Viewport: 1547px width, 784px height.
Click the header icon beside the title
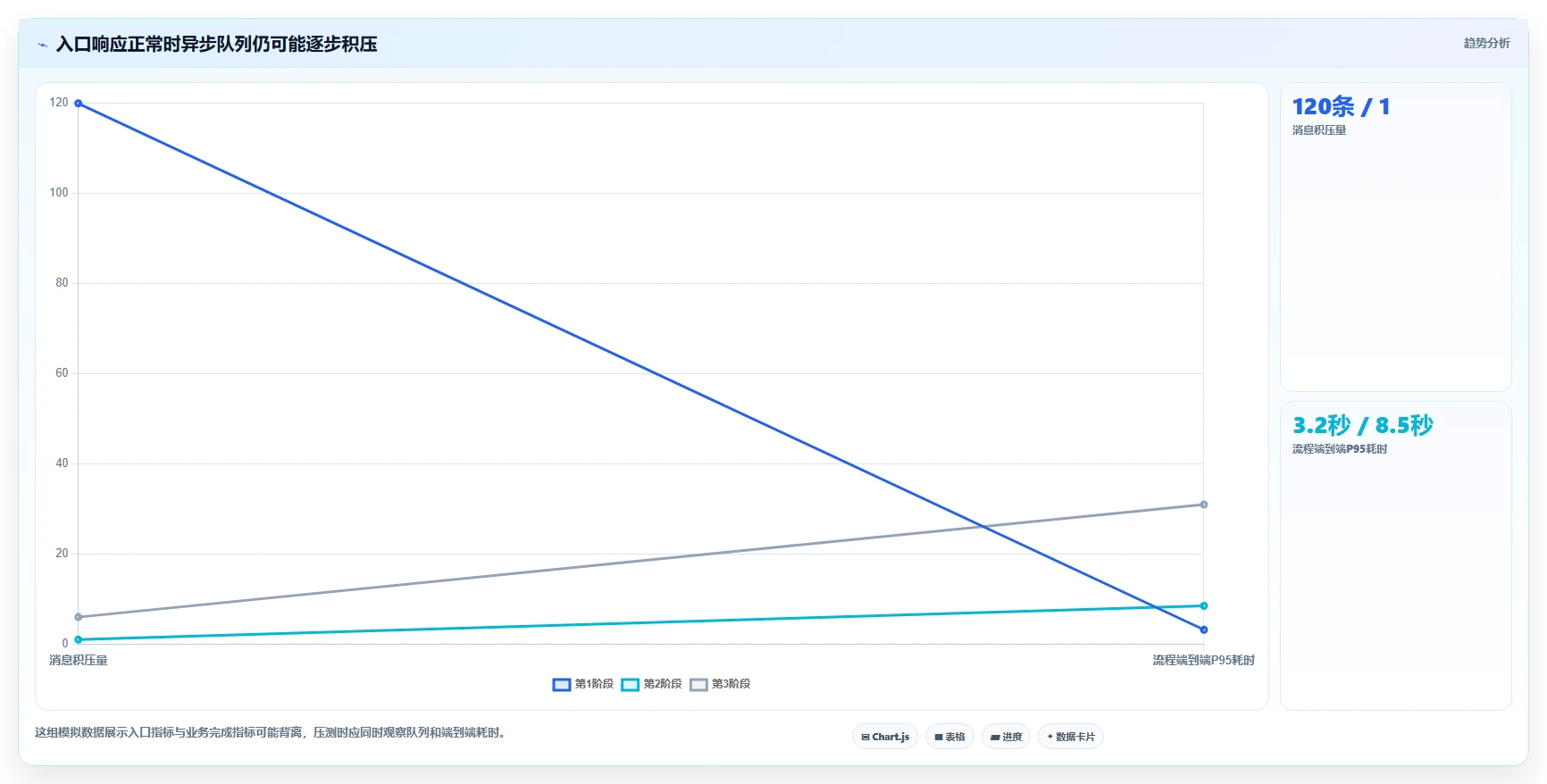pos(42,45)
